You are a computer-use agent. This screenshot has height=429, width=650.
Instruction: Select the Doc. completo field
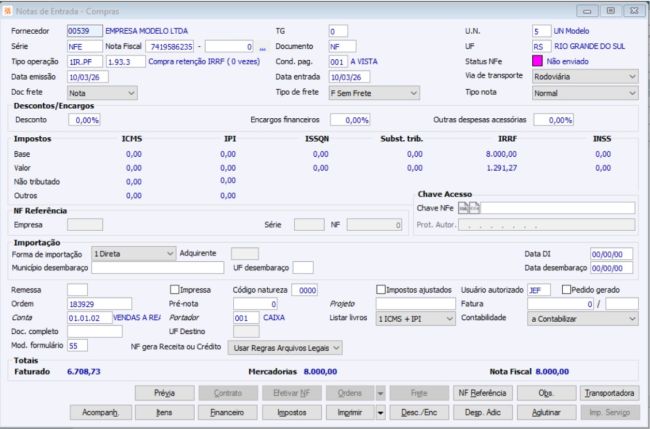click(95, 331)
